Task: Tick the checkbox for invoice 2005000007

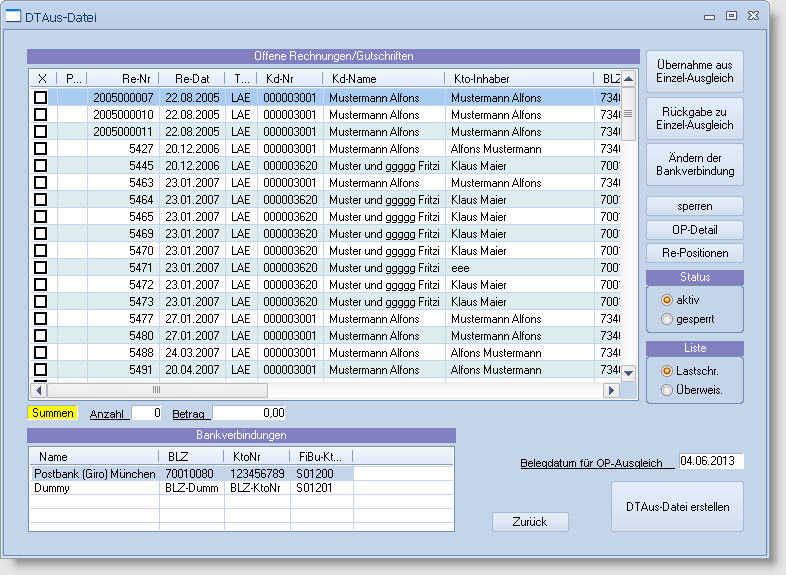Action: (x=41, y=98)
